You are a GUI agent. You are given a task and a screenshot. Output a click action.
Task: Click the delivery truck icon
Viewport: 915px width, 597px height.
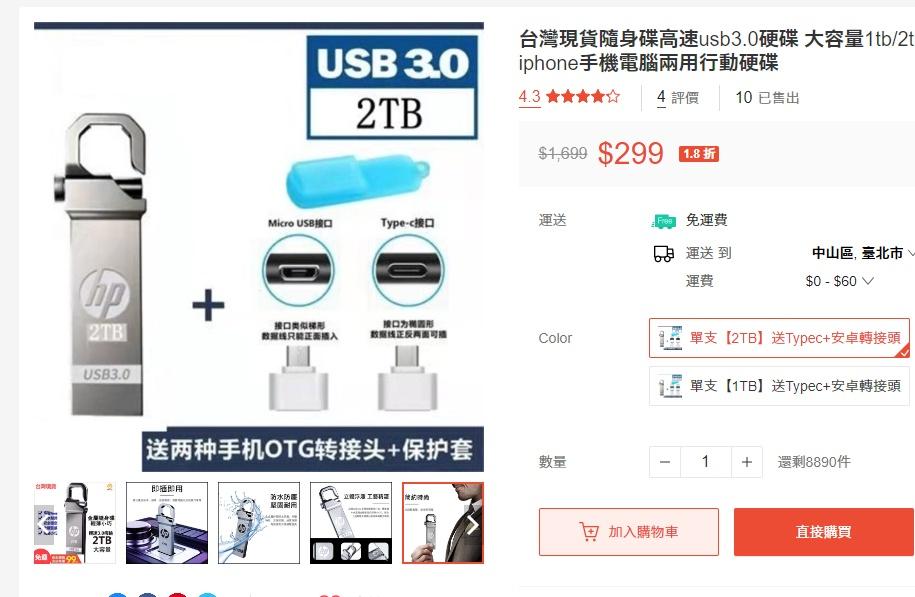click(x=663, y=253)
